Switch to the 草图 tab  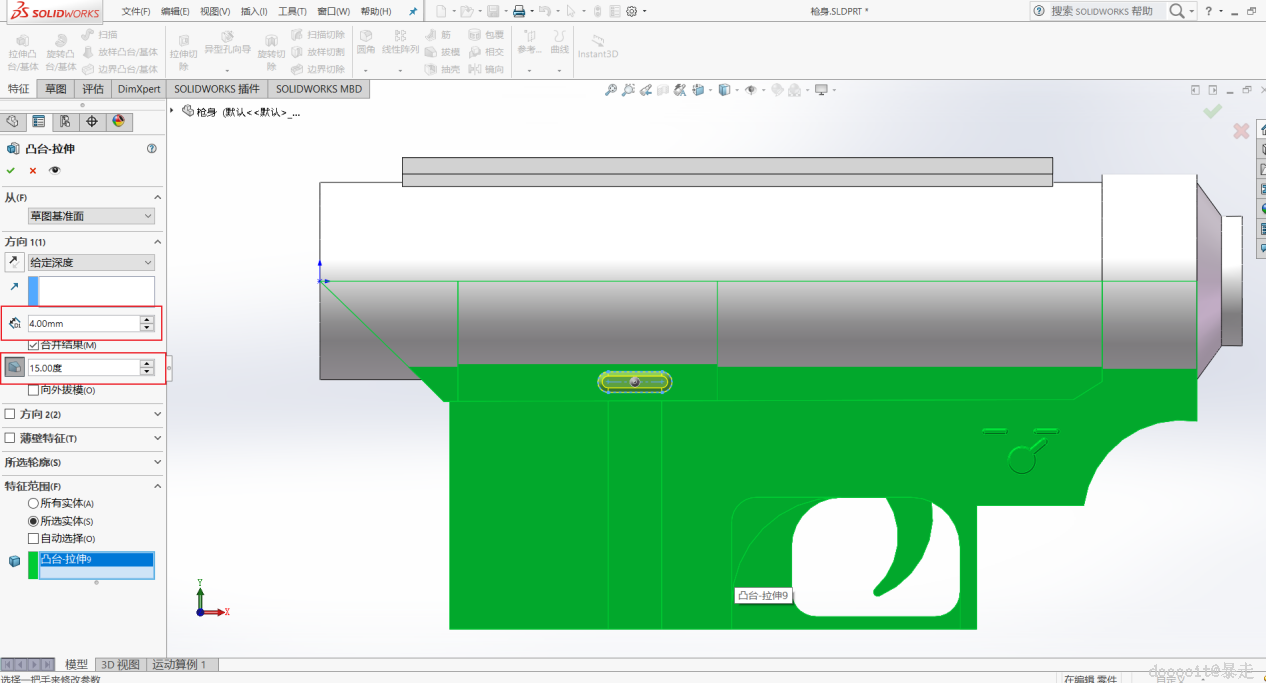(x=56, y=89)
